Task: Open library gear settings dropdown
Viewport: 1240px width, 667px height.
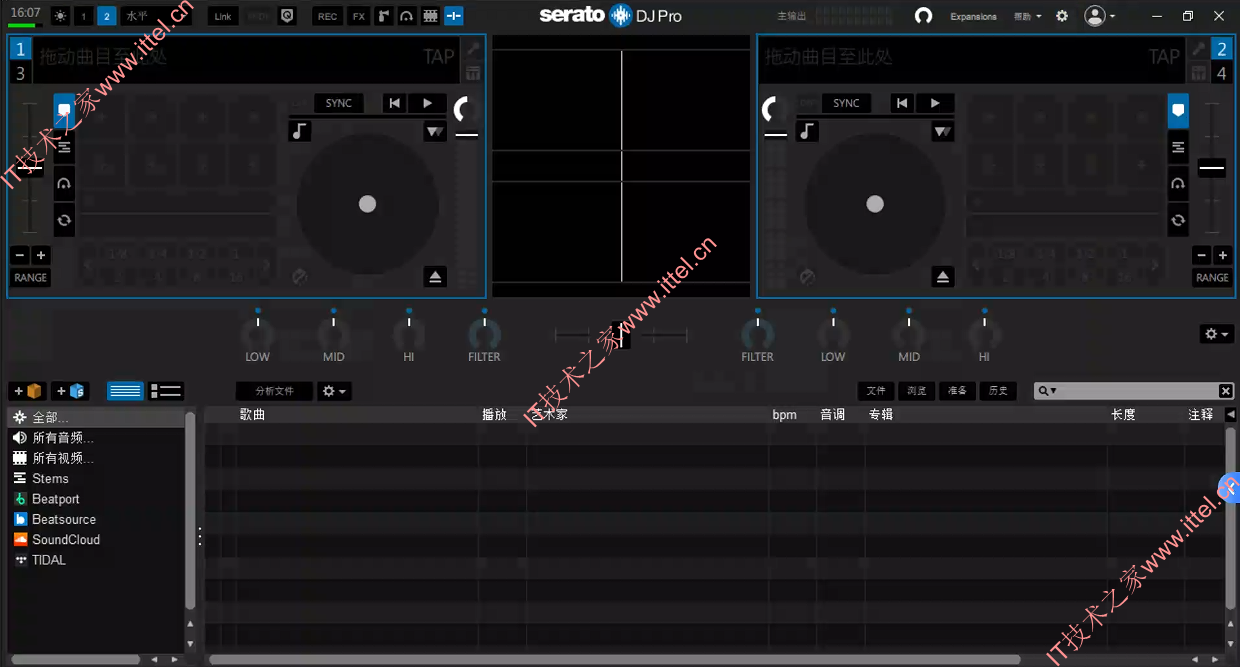Action: [x=335, y=391]
